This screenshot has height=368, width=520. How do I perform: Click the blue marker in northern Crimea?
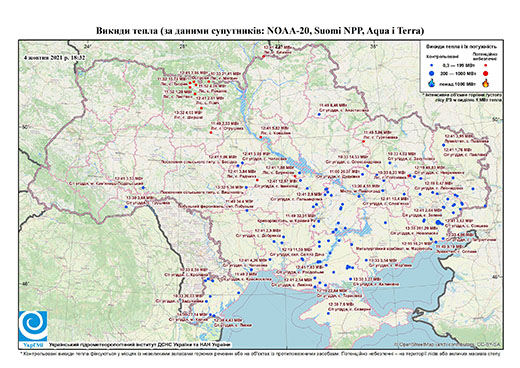328,313
